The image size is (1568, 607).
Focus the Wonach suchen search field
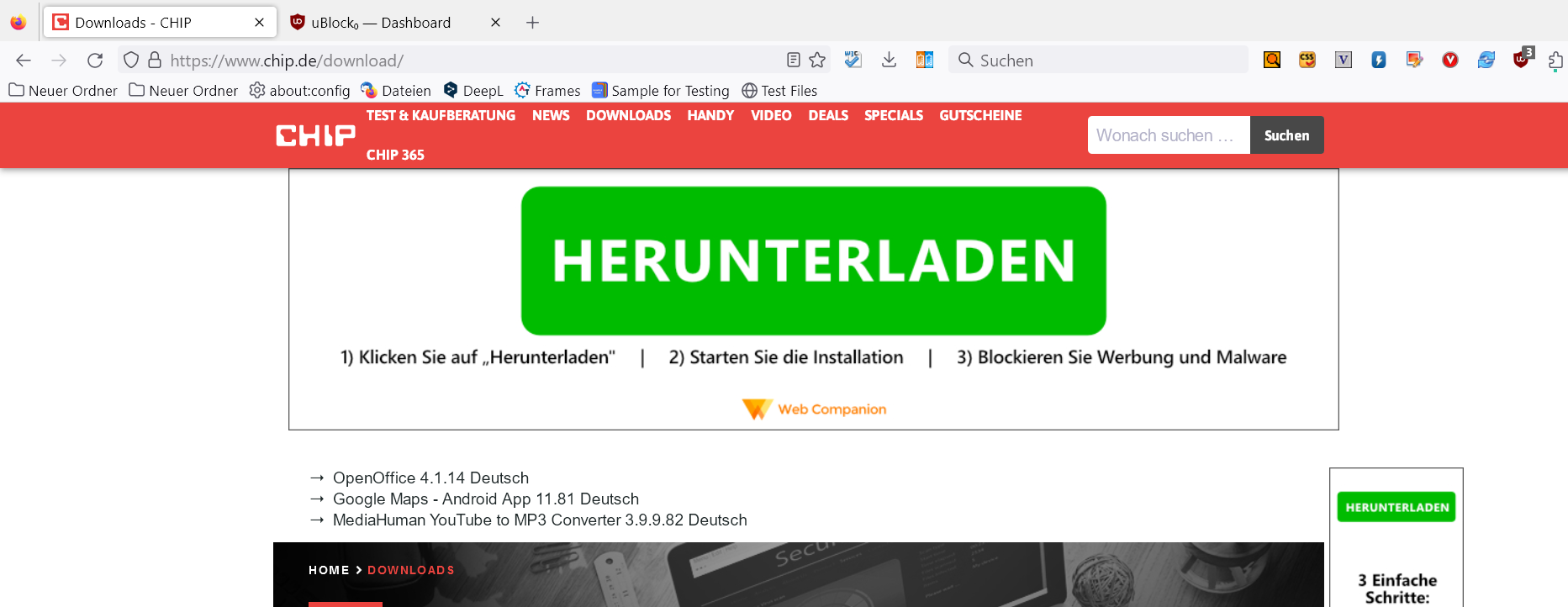click(x=1169, y=135)
